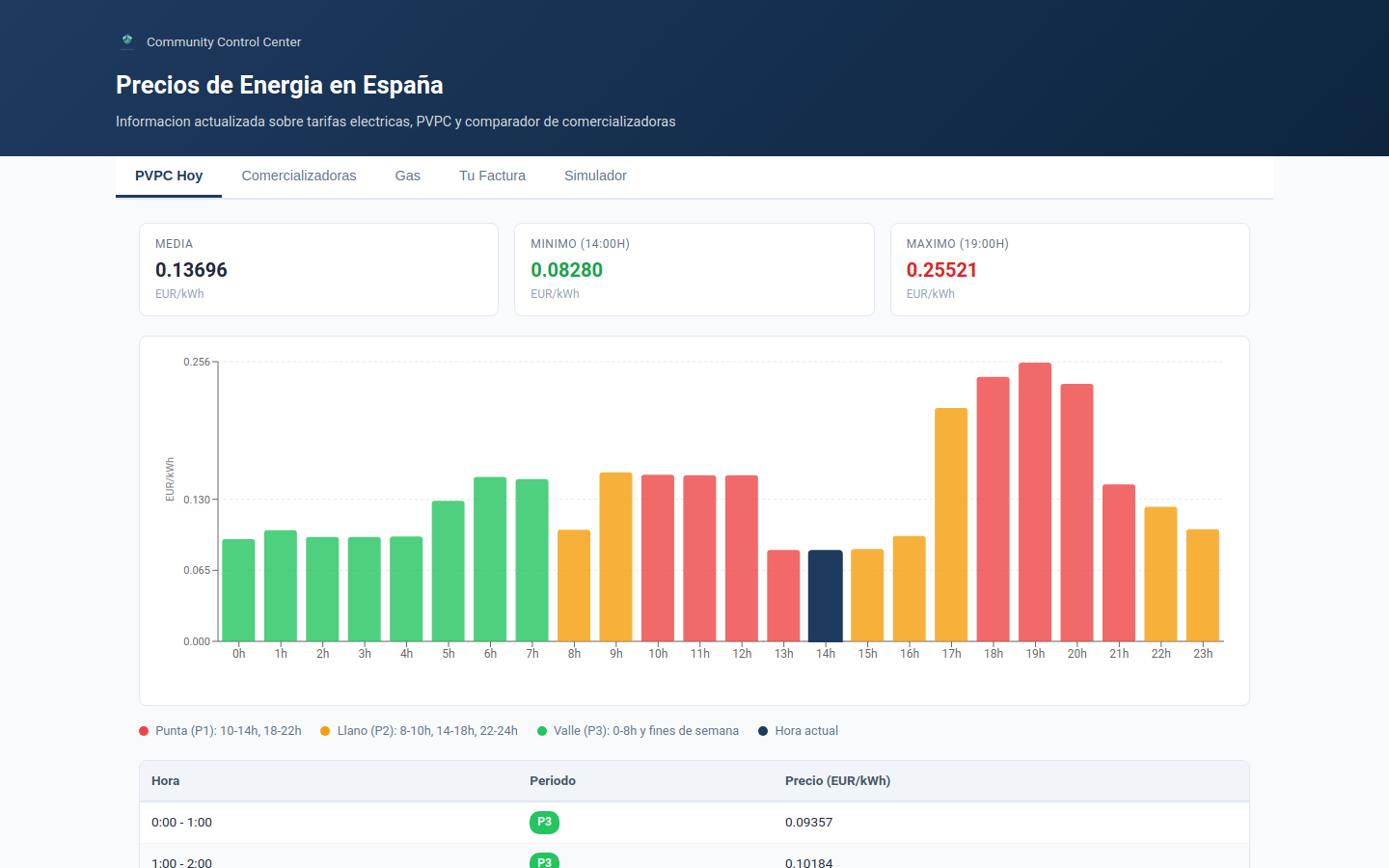Select the dark blue 14h current-hour bar
Image resolution: width=1389 pixels, height=868 pixels.
tap(826, 595)
